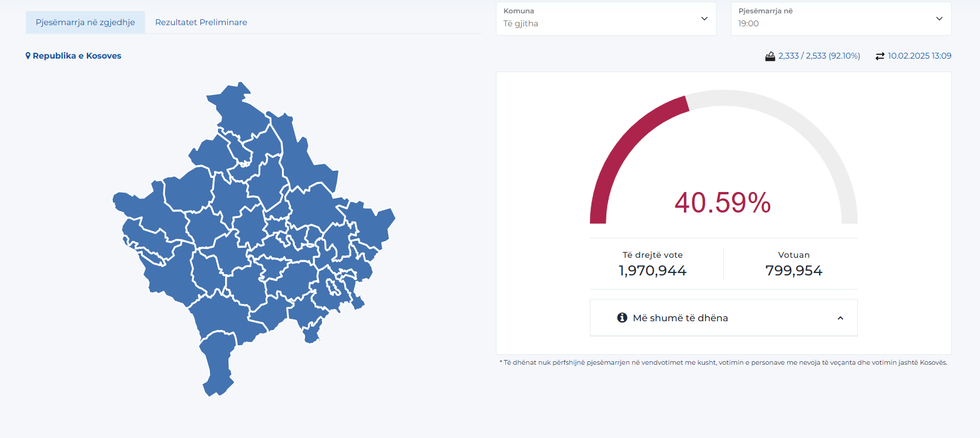The image size is (980, 438).
Task: Click the 10.02.2025 13:09 update timestamp
Action: pyautogui.click(x=919, y=56)
